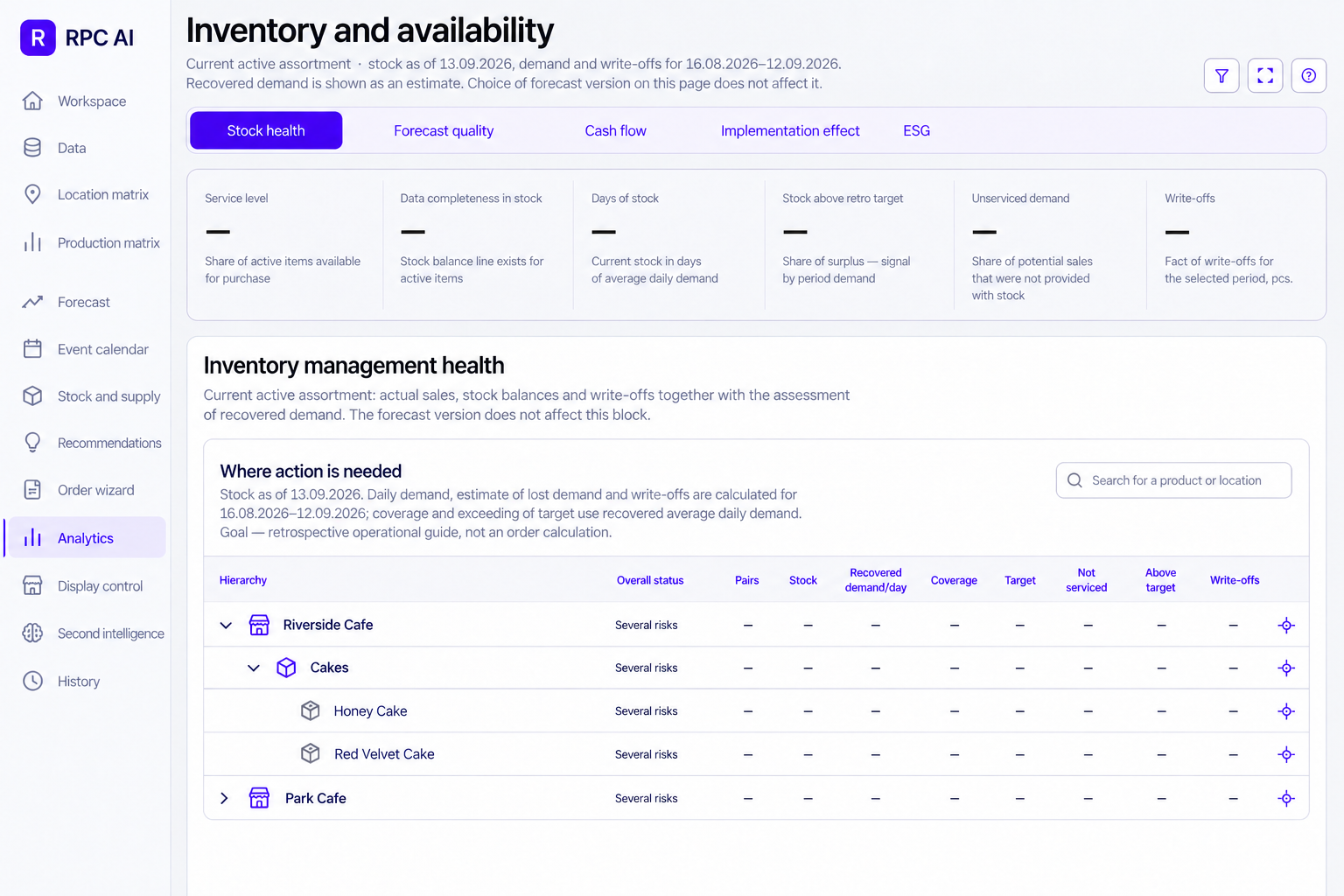Screen dimensions: 1344x896
Task: Click target icon in Honey Cake row
Action: tap(1286, 711)
